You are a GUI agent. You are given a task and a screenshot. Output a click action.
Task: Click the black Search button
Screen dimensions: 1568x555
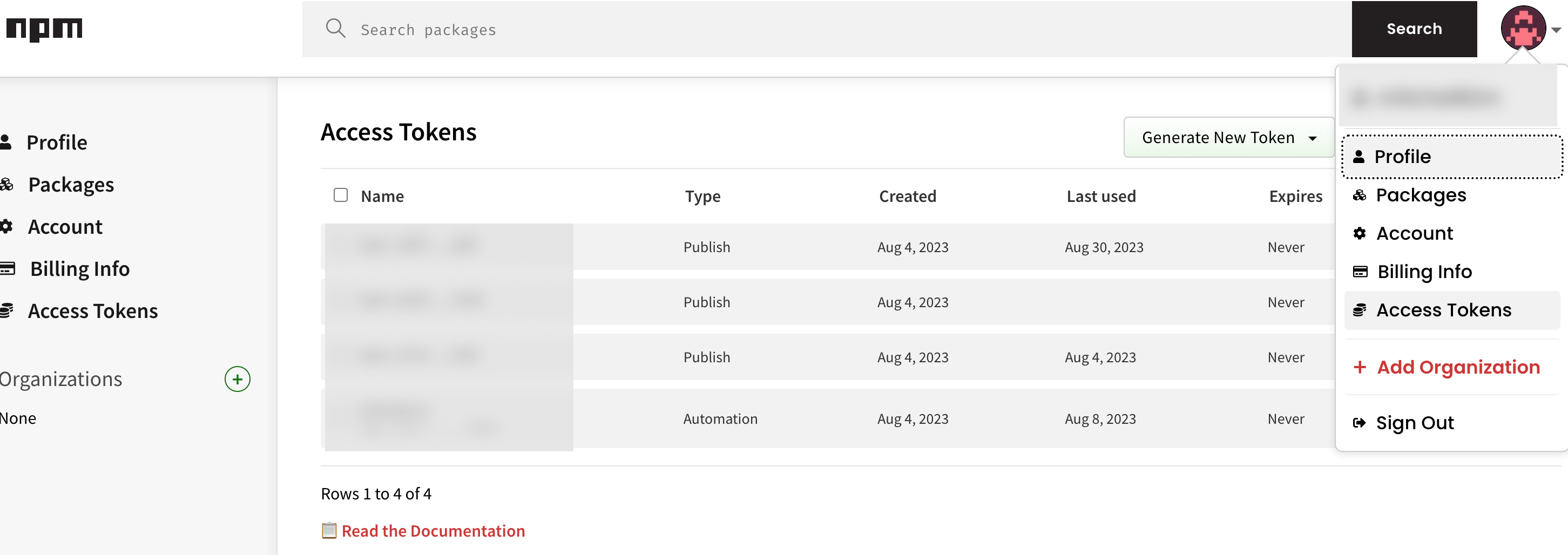pyautogui.click(x=1414, y=29)
